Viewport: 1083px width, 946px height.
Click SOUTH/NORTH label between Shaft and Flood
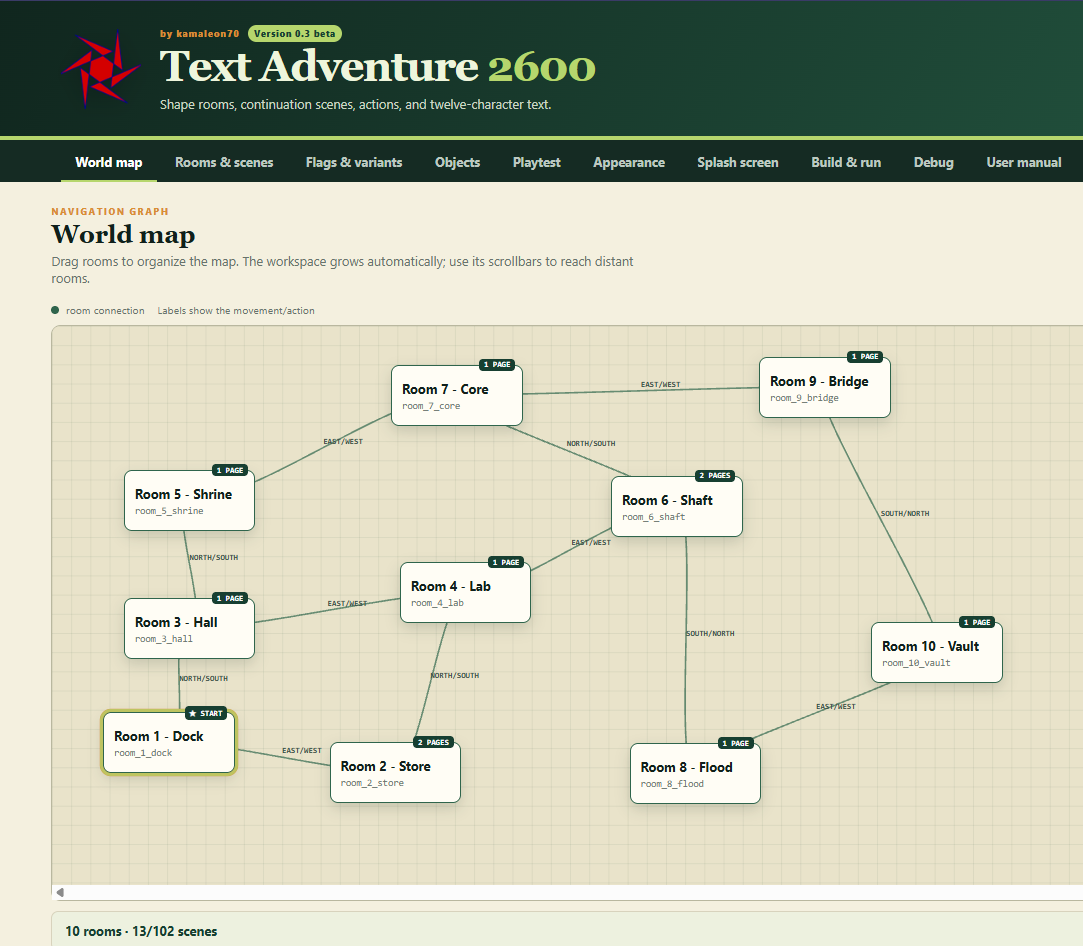click(710, 633)
